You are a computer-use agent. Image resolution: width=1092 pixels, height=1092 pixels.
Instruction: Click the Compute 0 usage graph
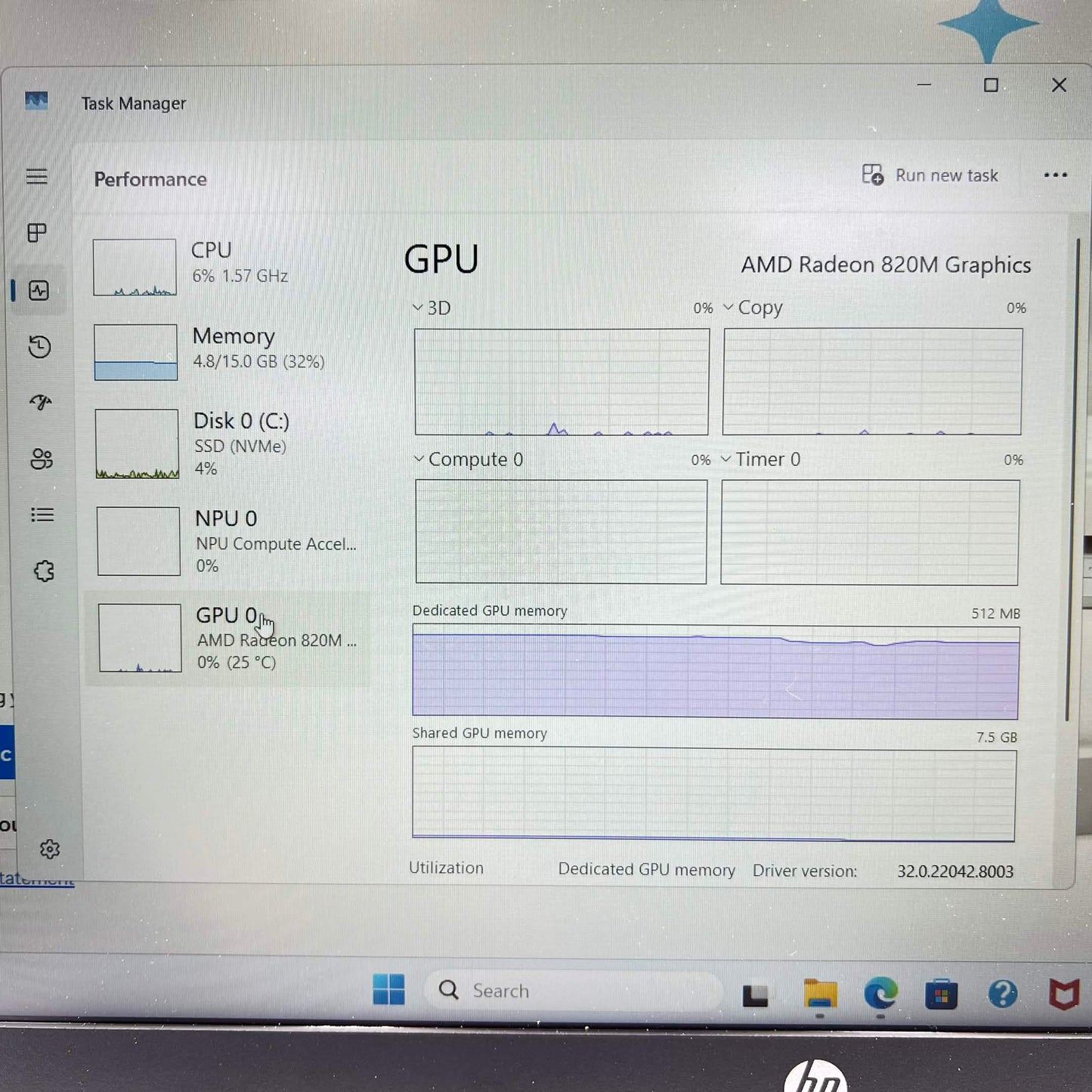(x=561, y=531)
